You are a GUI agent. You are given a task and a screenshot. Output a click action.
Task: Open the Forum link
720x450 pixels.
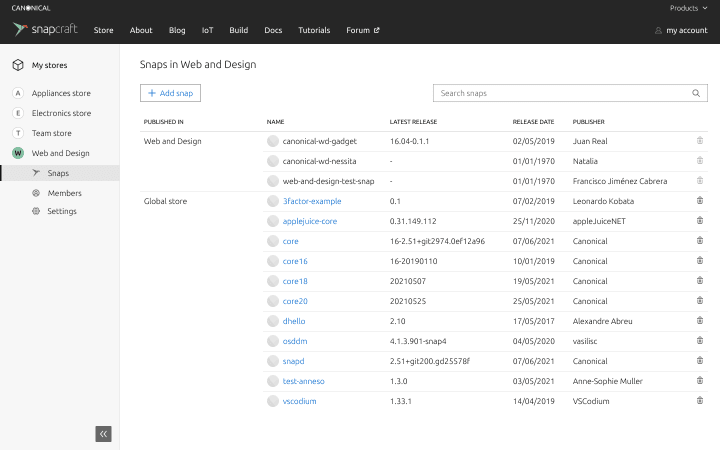pyautogui.click(x=362, y=30)
